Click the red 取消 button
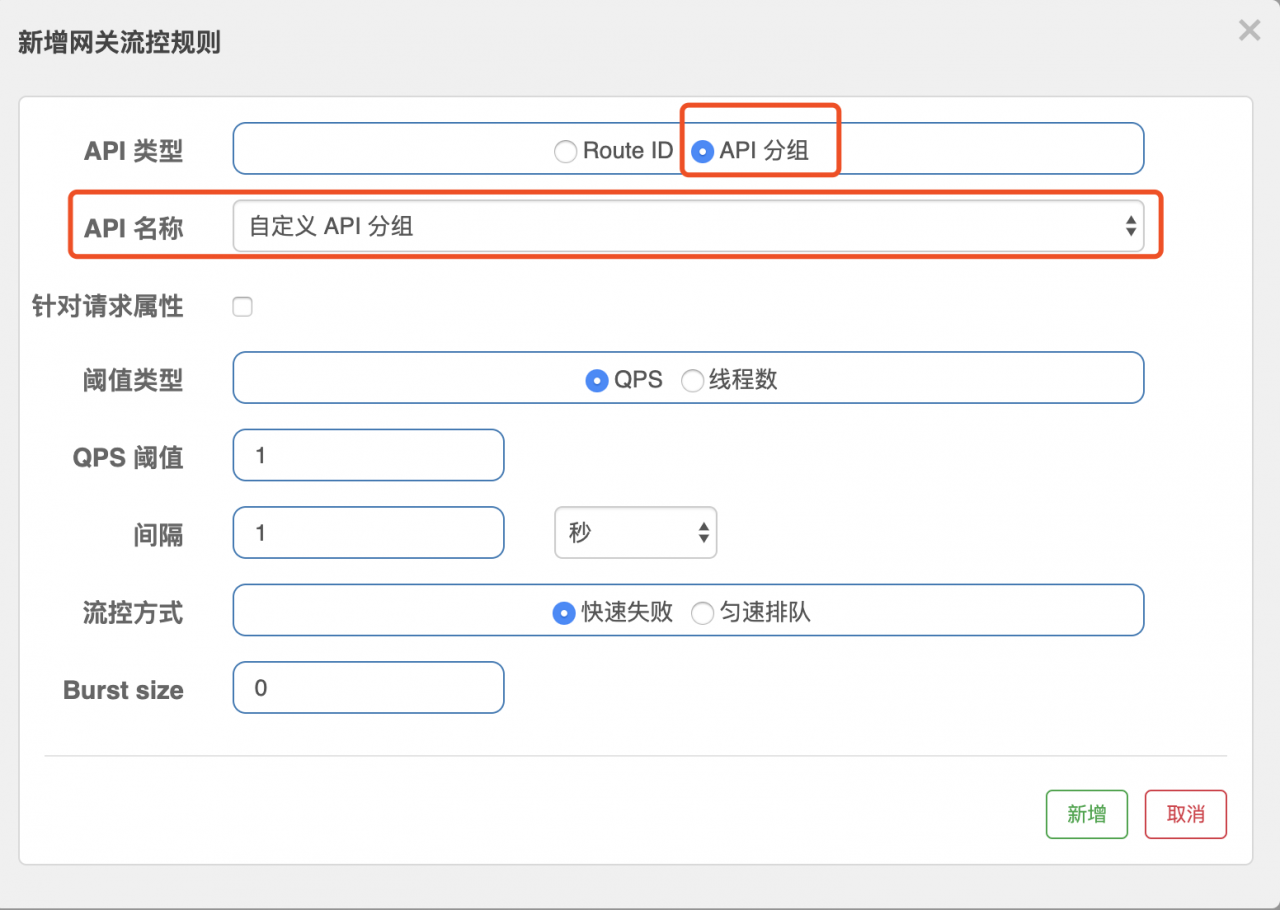This screenshot has width=1280, height=910. [x=1185, y=814]
